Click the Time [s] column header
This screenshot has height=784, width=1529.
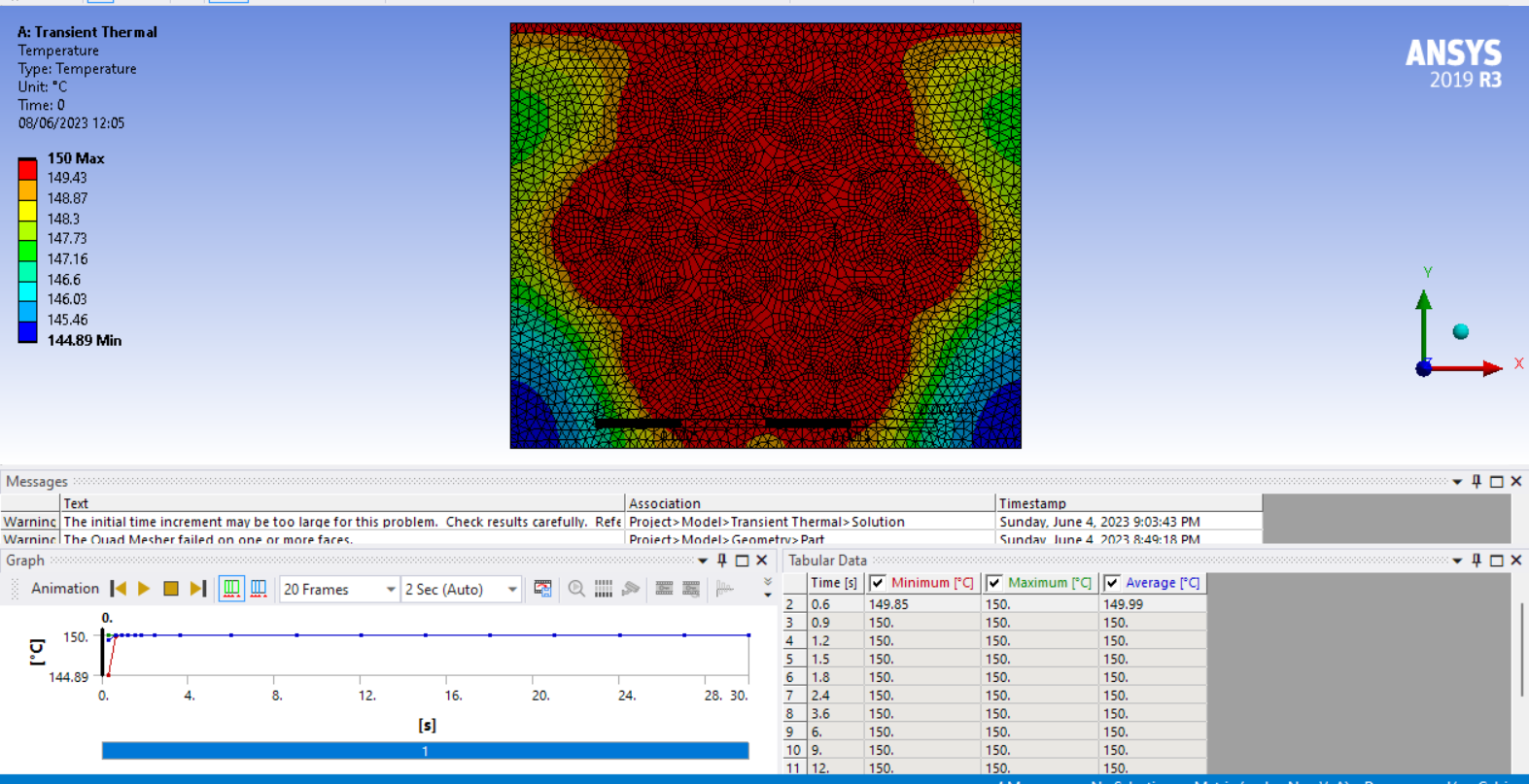(x=835, y=583)
